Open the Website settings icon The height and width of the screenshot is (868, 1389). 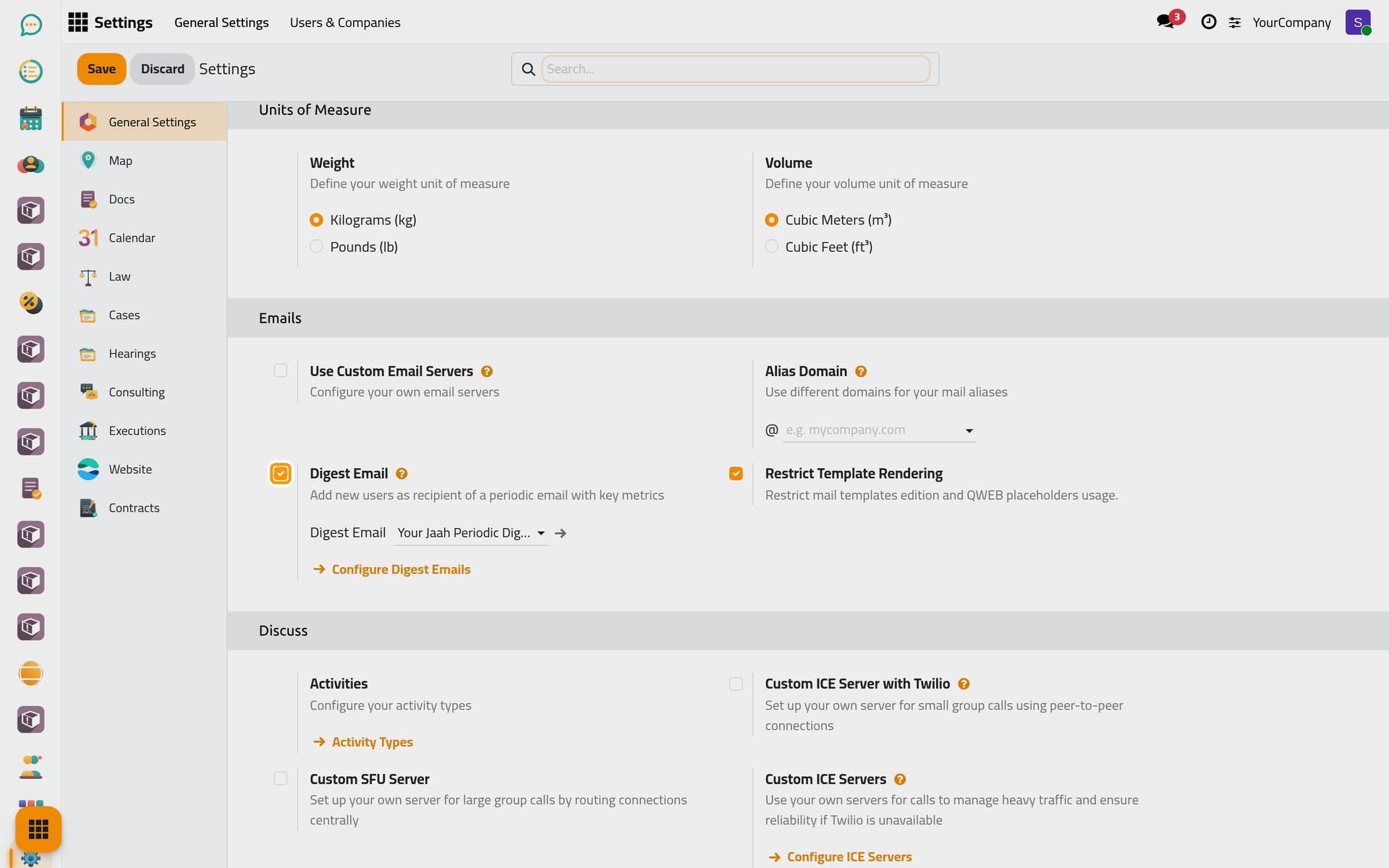tap(88, 469)
